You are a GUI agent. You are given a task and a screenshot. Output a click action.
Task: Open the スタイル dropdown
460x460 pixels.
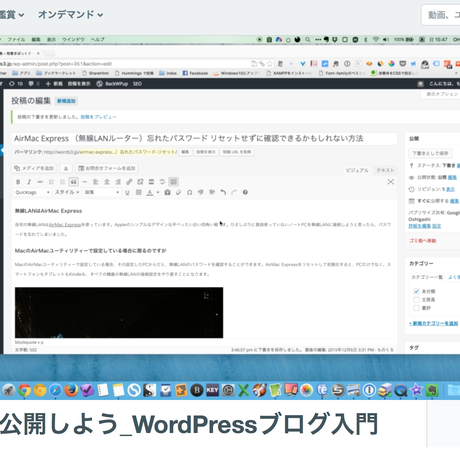(x=67, y=192)
